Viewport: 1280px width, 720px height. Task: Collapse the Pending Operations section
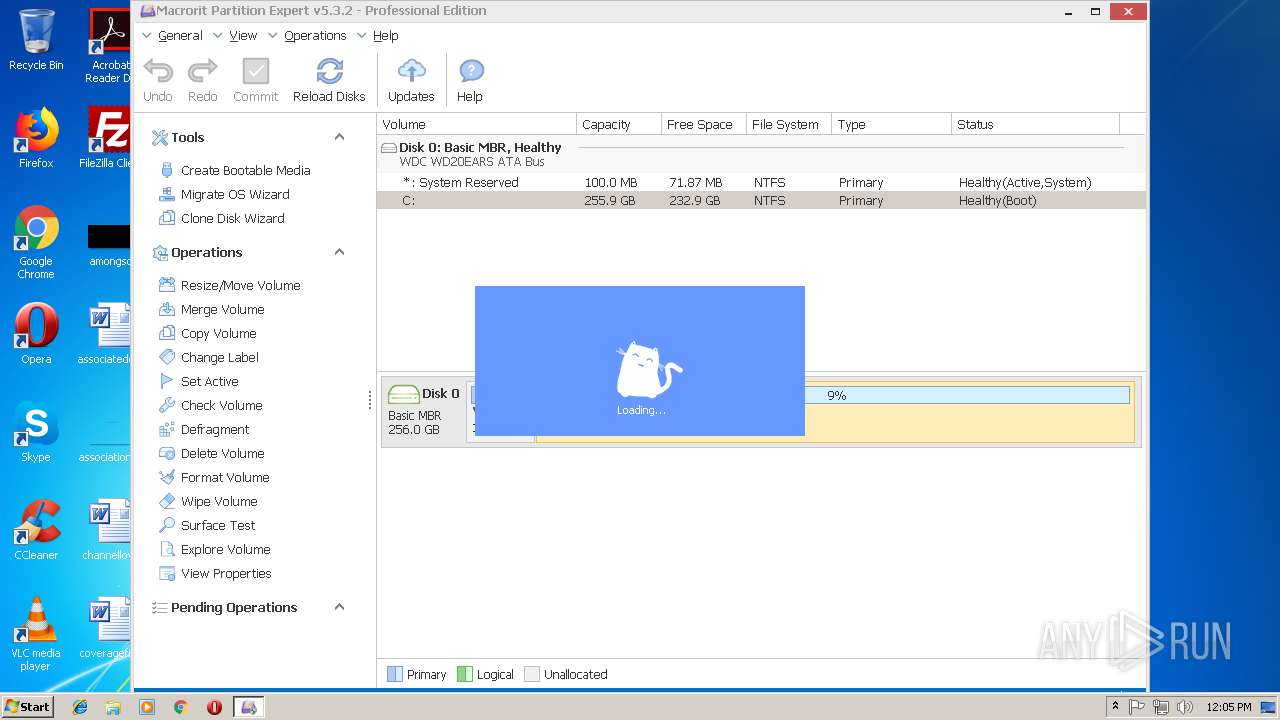[x=339, y=607]
